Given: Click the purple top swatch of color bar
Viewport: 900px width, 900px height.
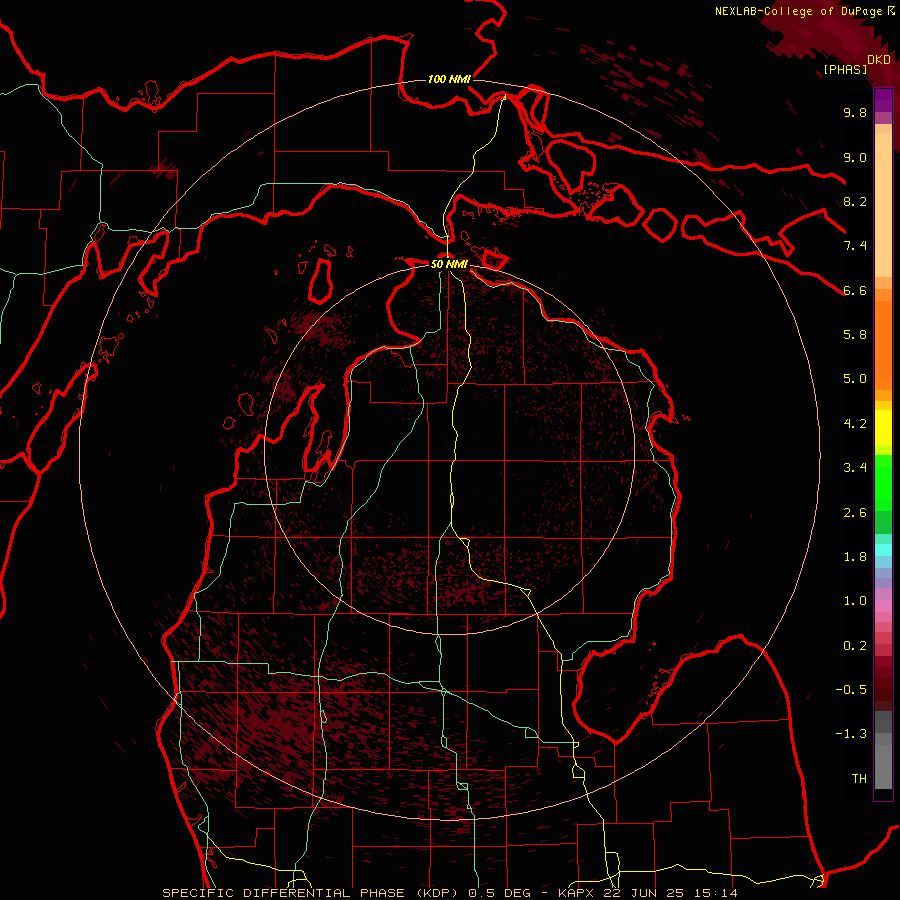Looking at the screenshot, I should tap(883, 100).
